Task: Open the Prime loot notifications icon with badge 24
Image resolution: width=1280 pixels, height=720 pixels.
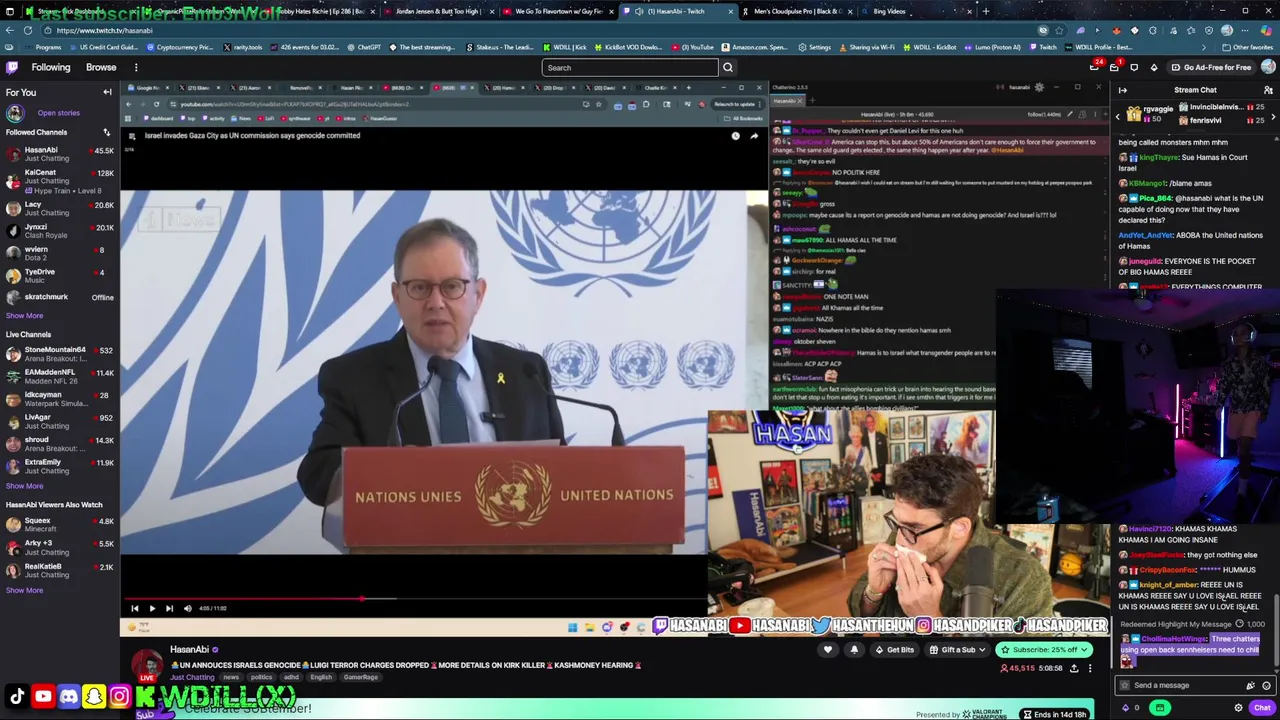Action: 1095,67
